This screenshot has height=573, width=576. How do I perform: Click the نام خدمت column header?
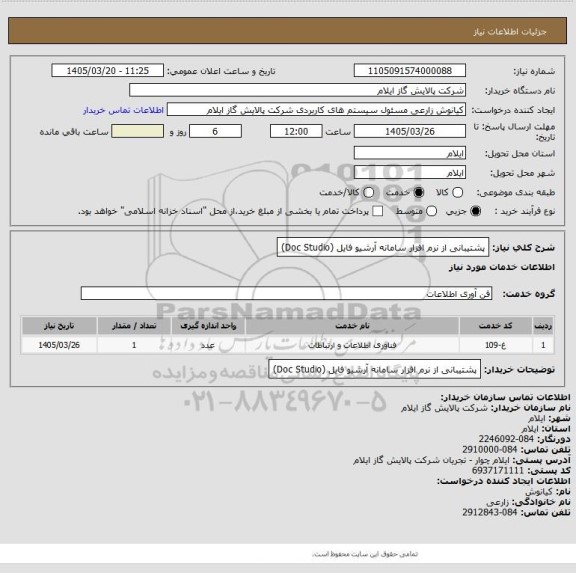pos(352,326)
